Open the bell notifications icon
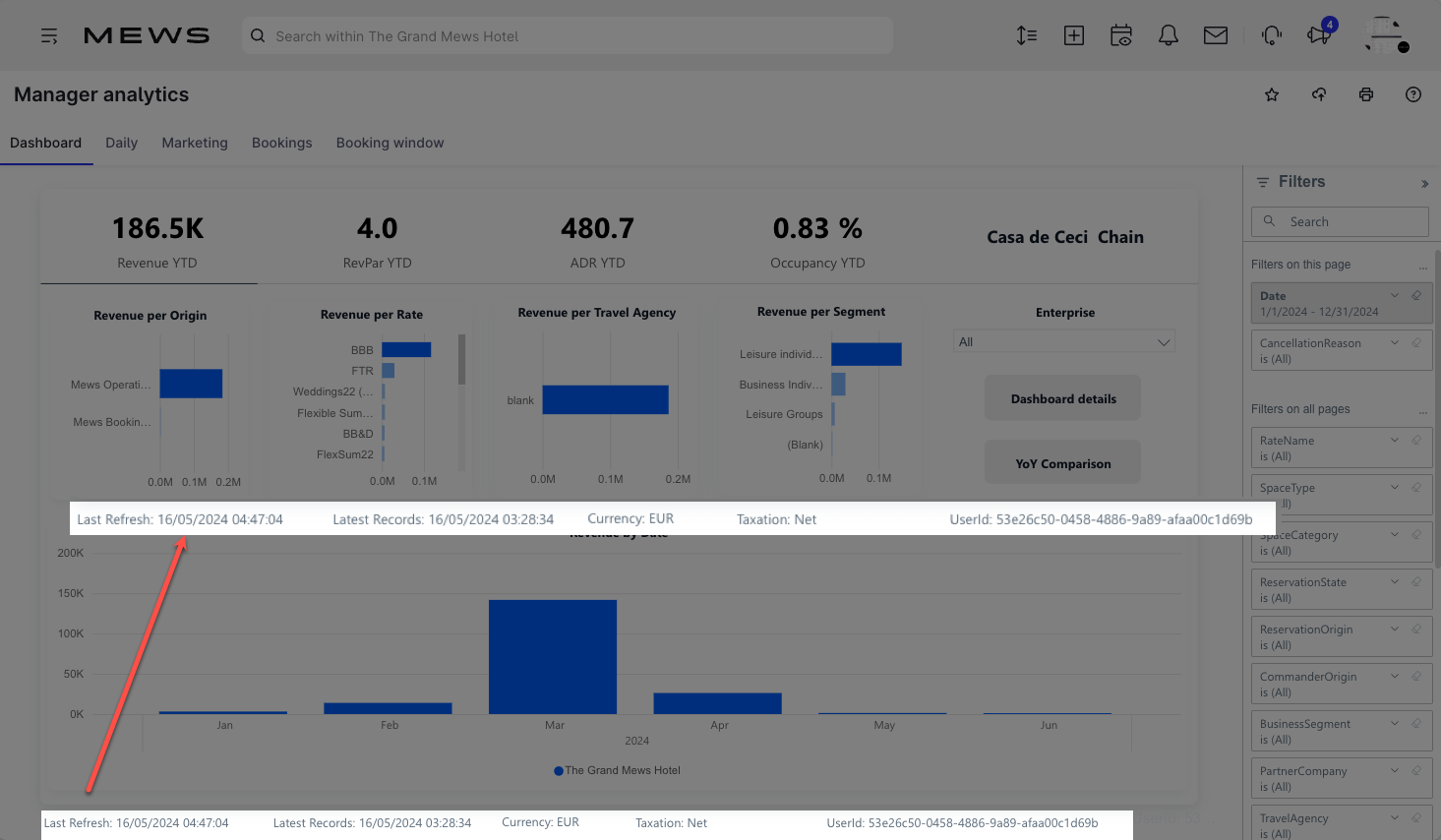1441x840 pixels. click(1169, 36)
